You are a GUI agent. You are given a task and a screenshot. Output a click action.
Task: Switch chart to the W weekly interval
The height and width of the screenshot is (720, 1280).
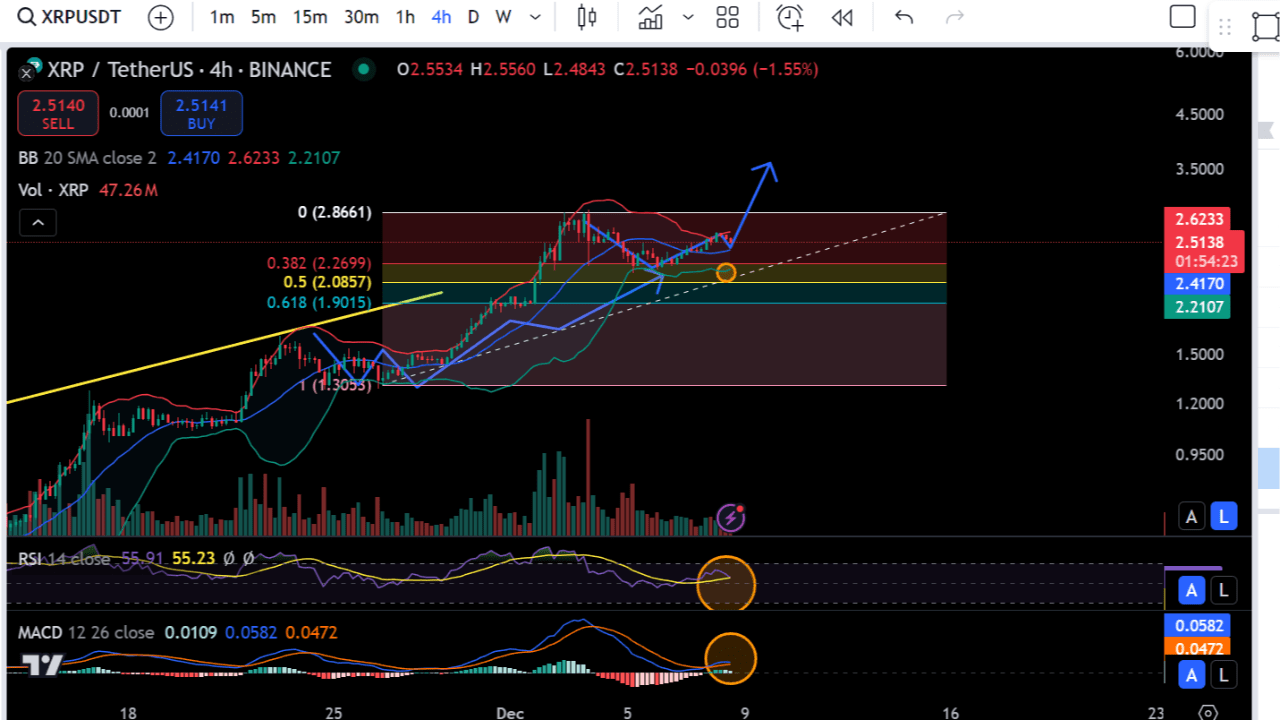(503, 17)
